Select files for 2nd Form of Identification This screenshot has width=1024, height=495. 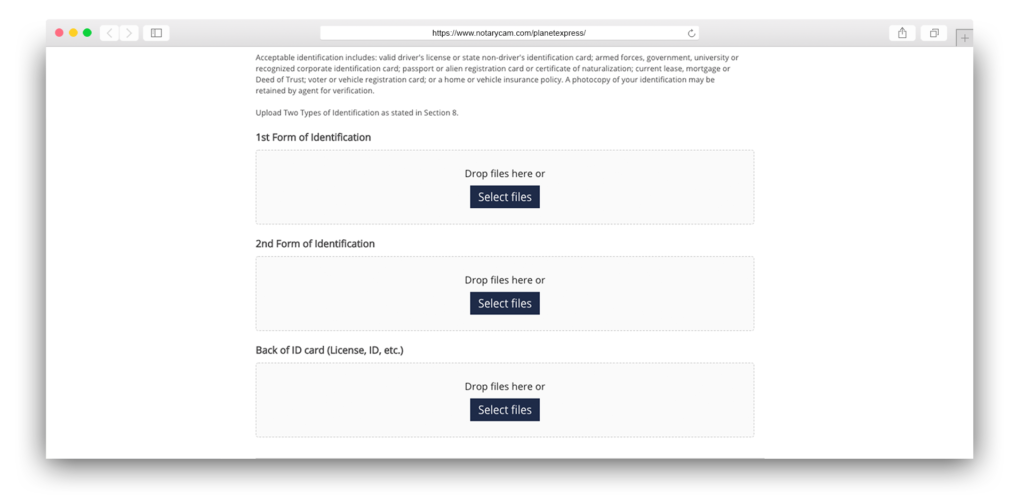505,304
